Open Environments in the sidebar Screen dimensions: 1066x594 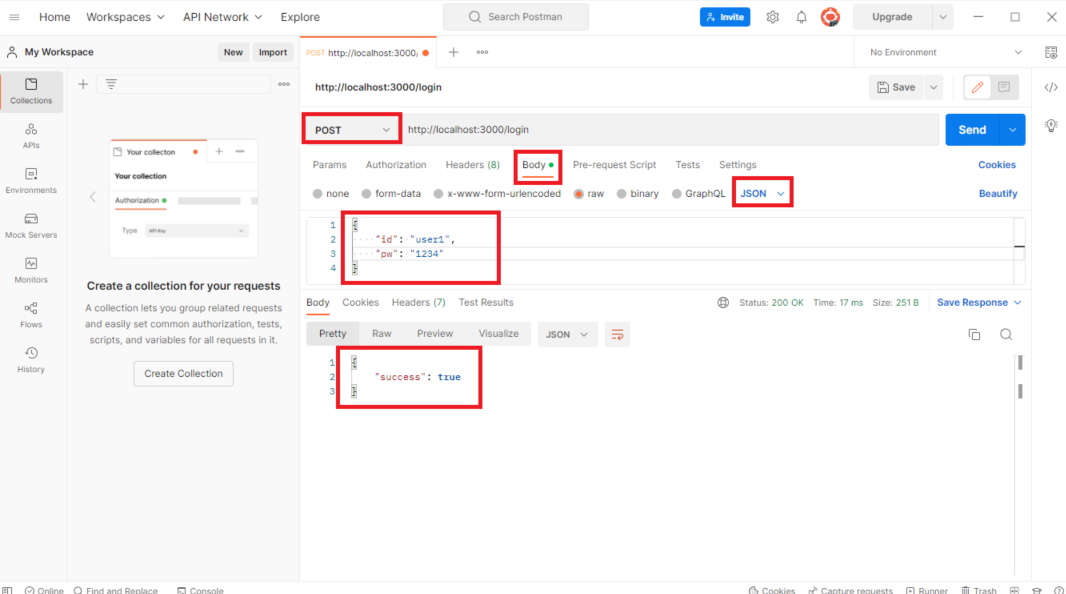(x=31, y=181)
